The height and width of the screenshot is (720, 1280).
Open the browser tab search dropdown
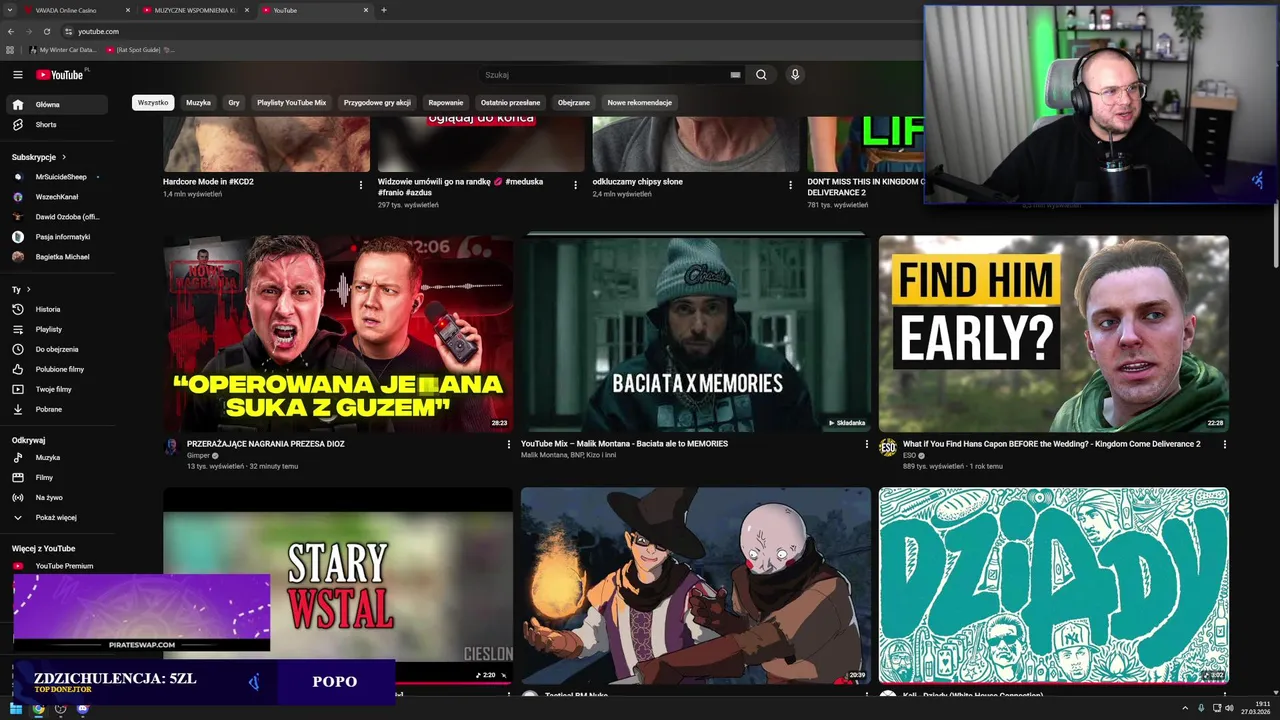click(11, 10)
